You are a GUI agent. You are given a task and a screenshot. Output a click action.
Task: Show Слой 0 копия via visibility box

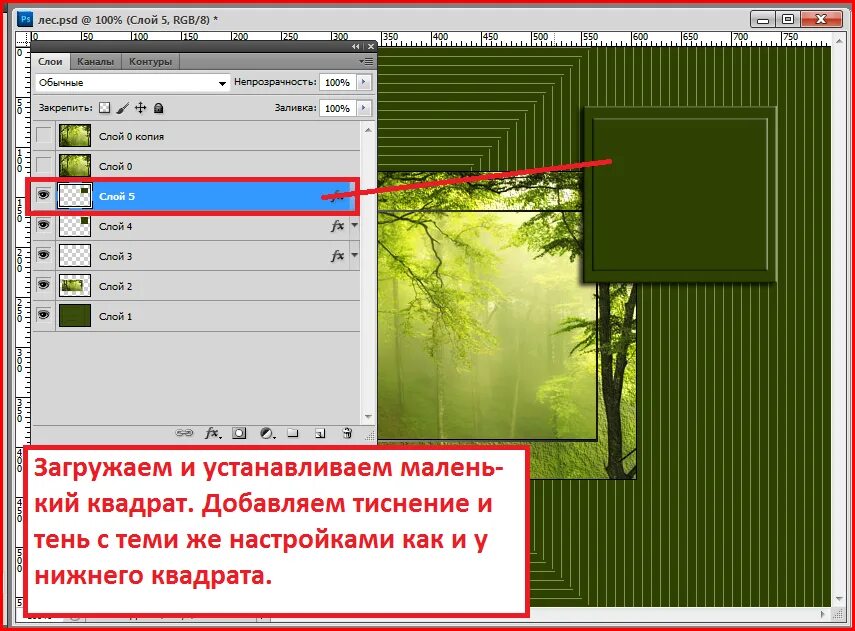[44, 135]
